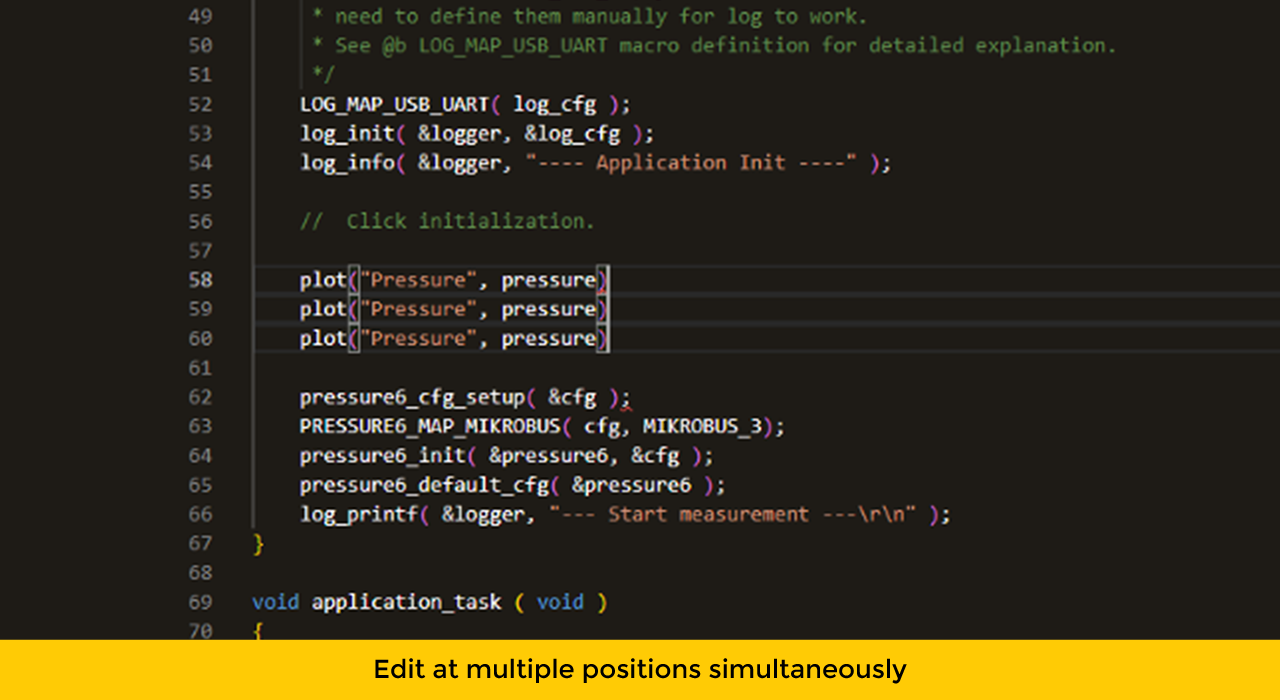Click the empty line's number 55
The width and height of the screenshot is (1280, 700).
click(200, 192)
